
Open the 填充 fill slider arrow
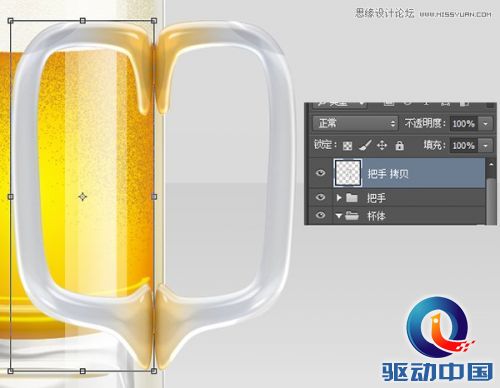(485, 146)
